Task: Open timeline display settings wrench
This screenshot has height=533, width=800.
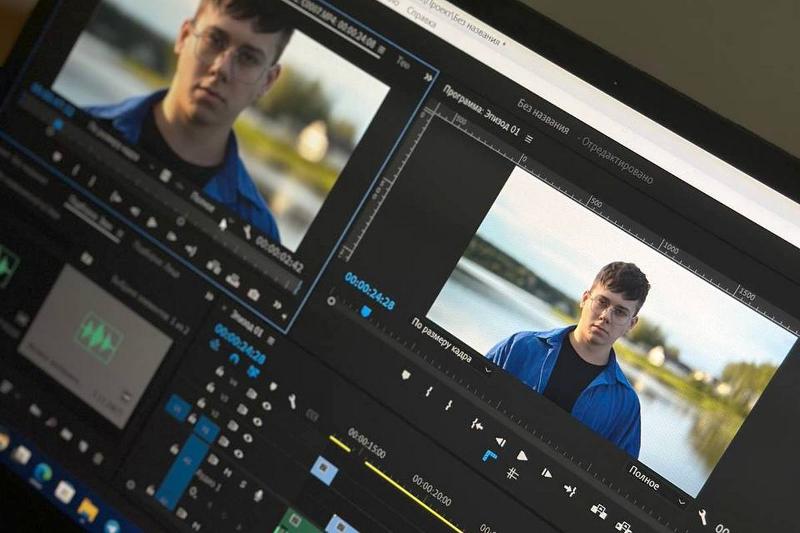Action: pos(292,401)
